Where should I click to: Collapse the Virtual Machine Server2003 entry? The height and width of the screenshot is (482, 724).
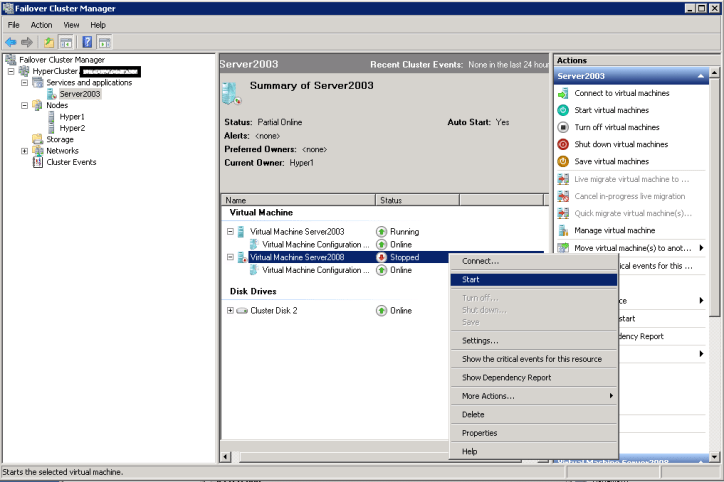pos(230,231)
